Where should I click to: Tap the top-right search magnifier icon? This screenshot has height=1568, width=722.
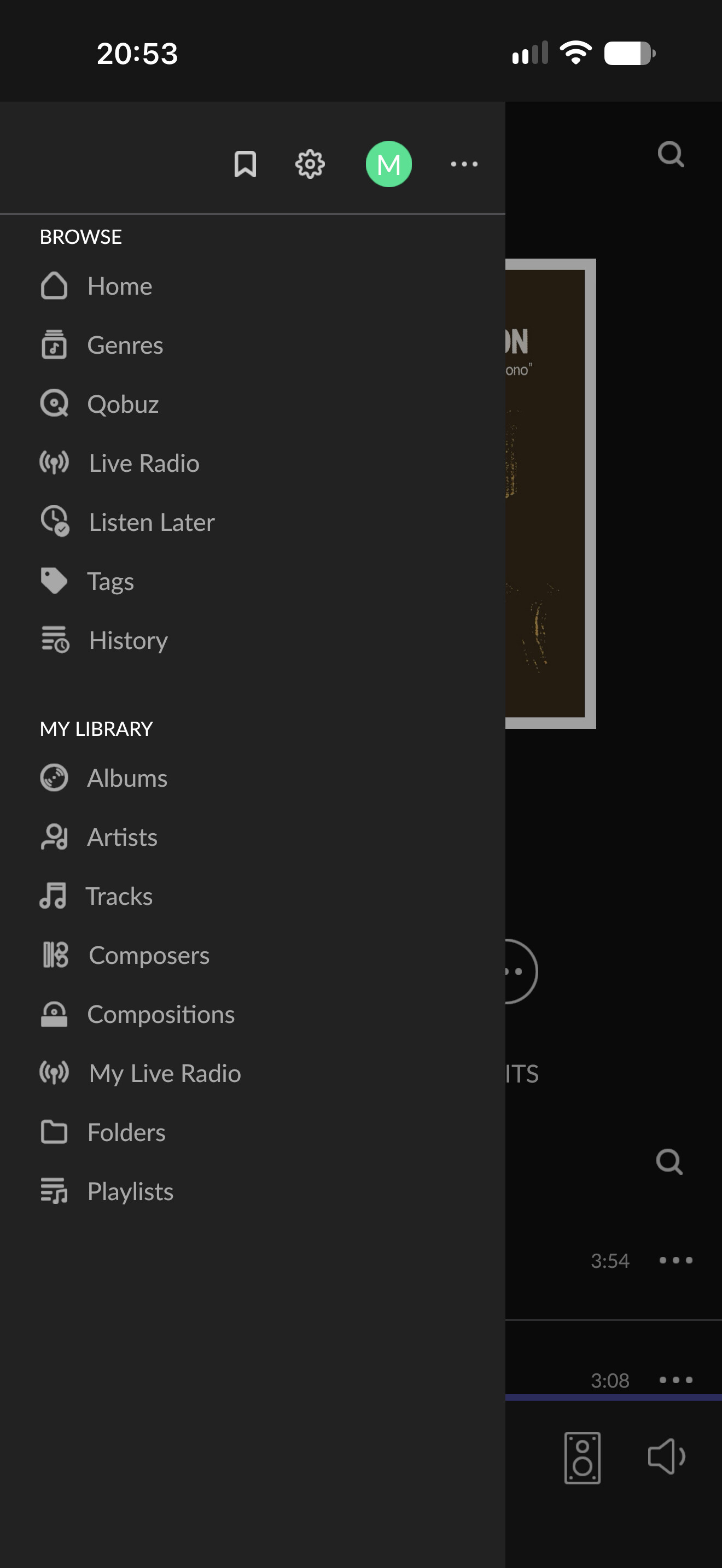(671, 154)
